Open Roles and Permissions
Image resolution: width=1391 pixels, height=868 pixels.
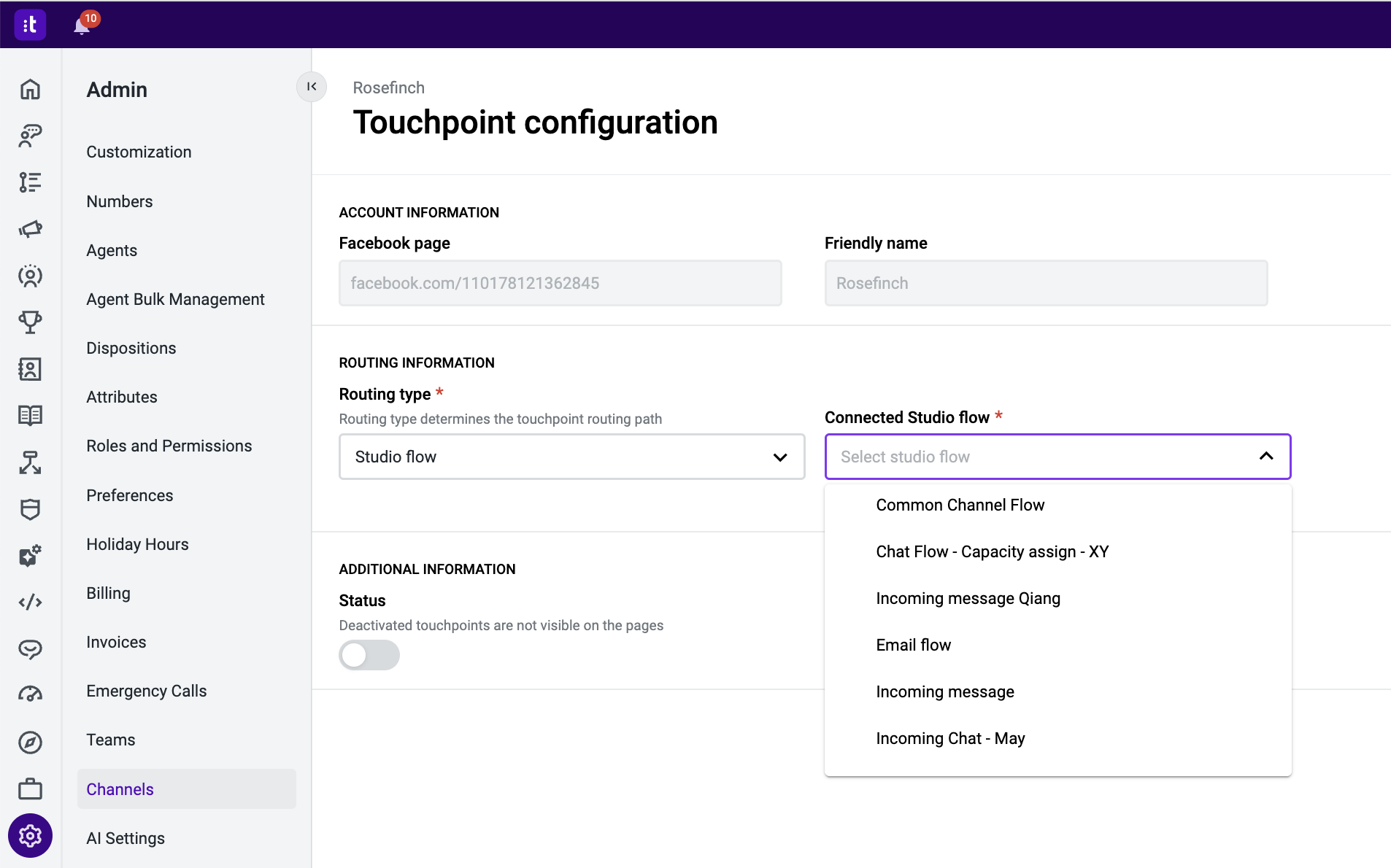click(x=169, y=446)
